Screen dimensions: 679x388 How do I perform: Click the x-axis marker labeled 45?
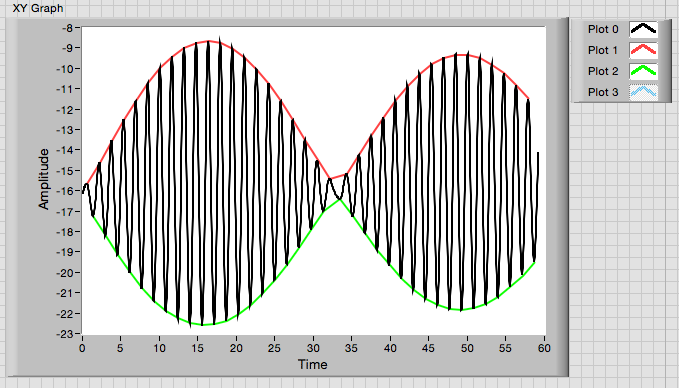[x=429, y=348]
